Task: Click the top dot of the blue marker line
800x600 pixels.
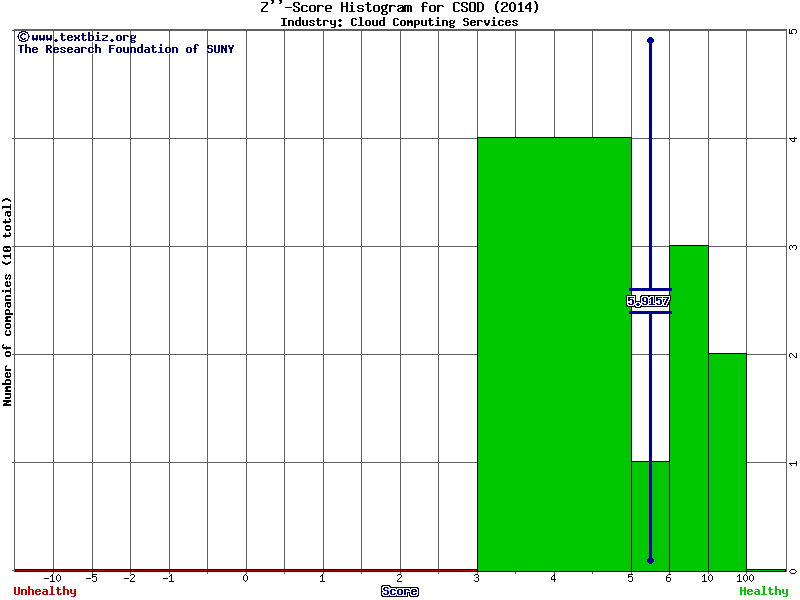Action: click(x=651, y=40)
